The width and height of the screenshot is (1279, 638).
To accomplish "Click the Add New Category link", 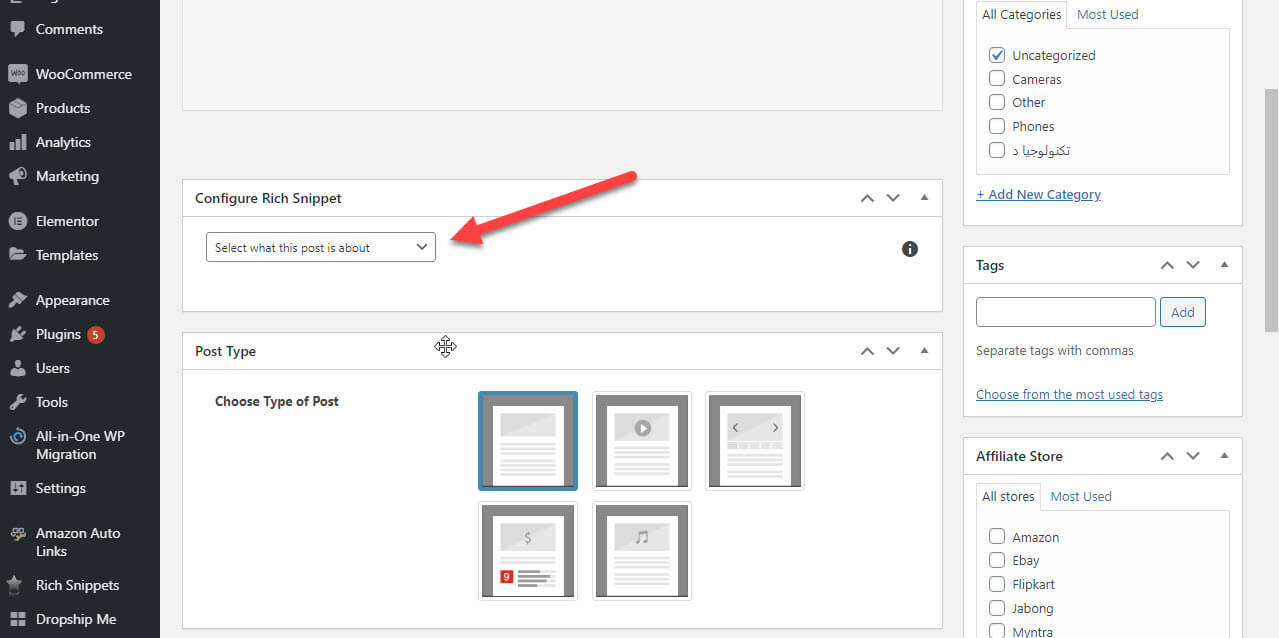I will 1038,194.
